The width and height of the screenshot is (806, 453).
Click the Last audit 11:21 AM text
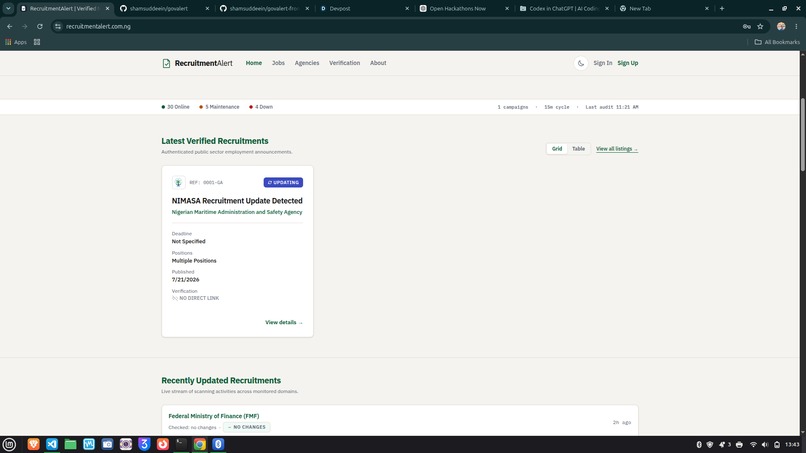coord(612,107)
